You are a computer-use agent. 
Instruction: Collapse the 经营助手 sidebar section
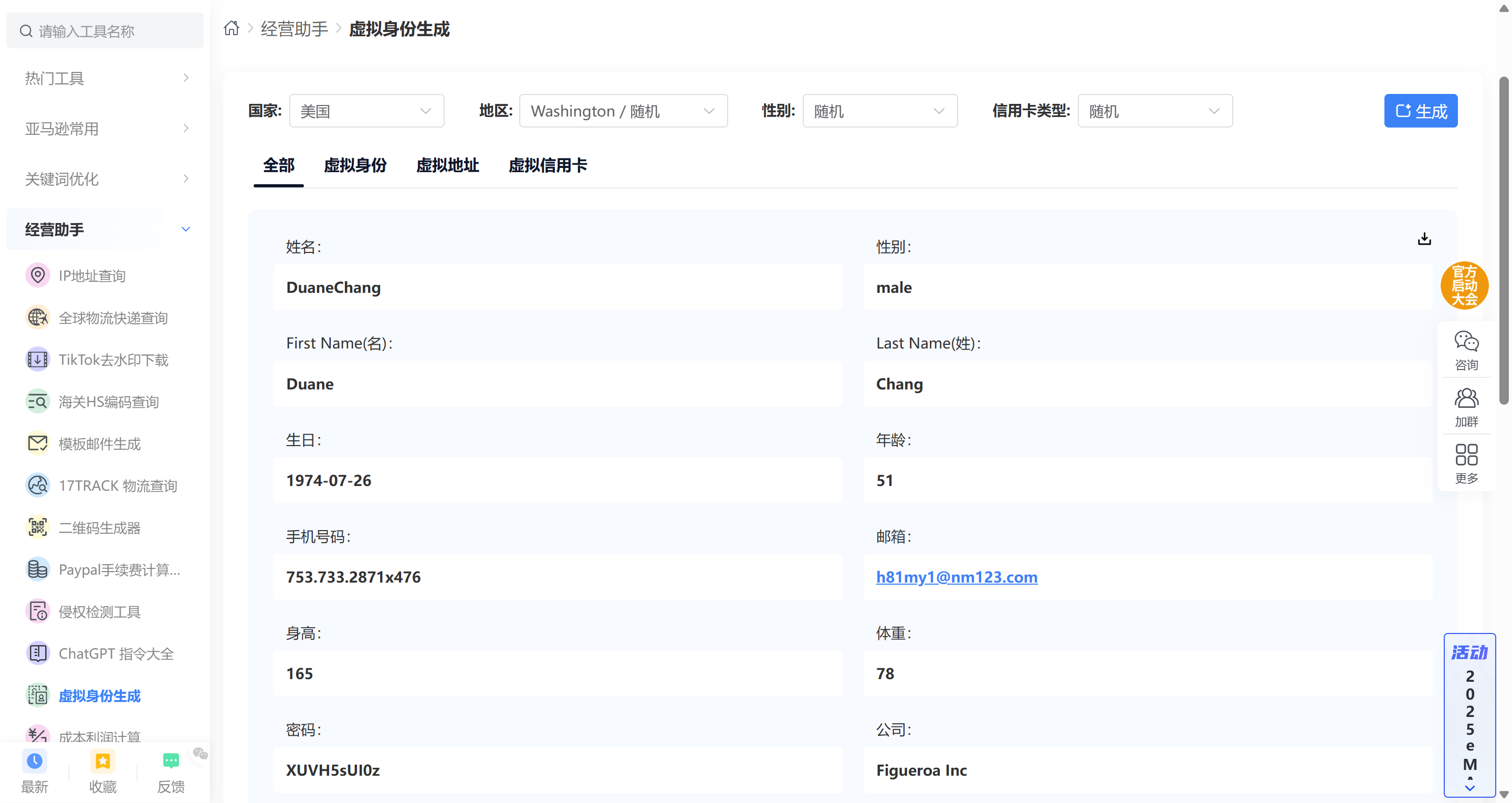coord(185,229)
